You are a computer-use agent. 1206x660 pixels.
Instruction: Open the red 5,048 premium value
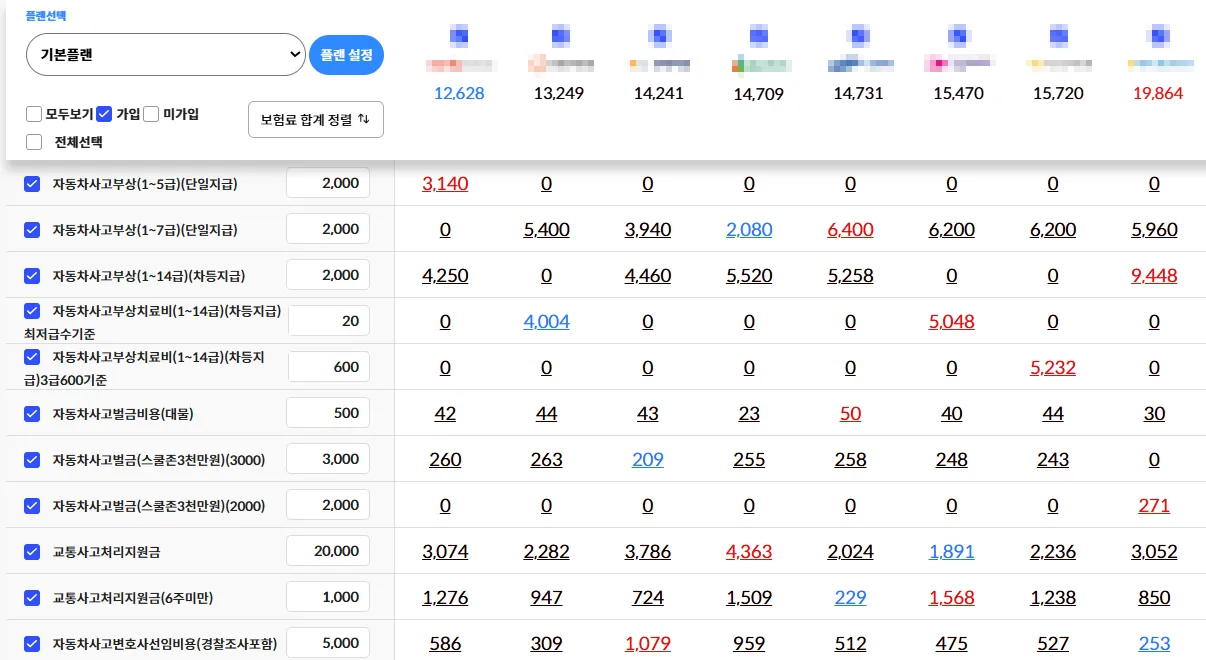click(951, 322)
